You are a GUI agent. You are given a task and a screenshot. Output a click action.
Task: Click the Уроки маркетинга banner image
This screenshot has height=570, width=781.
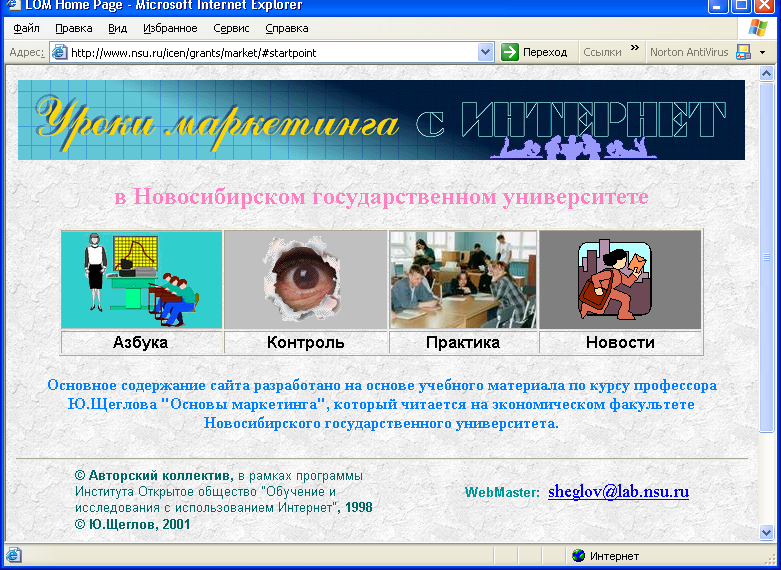tap(382, 120)
